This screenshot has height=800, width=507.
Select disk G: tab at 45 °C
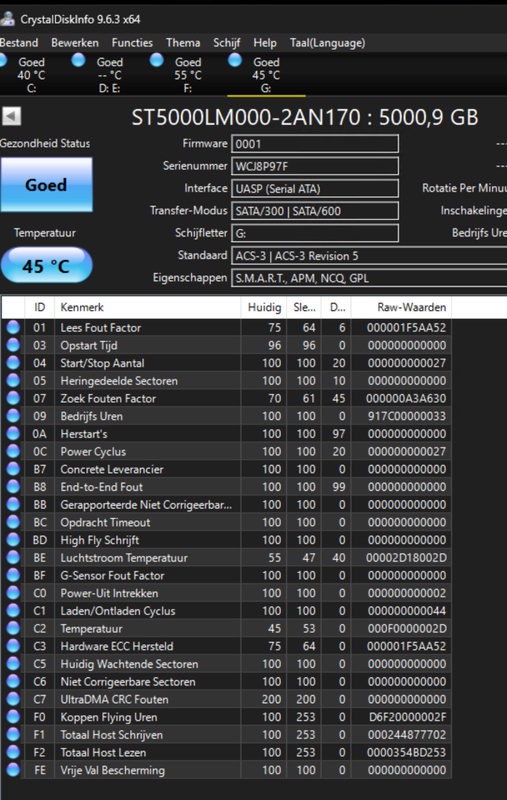point(266,74)
